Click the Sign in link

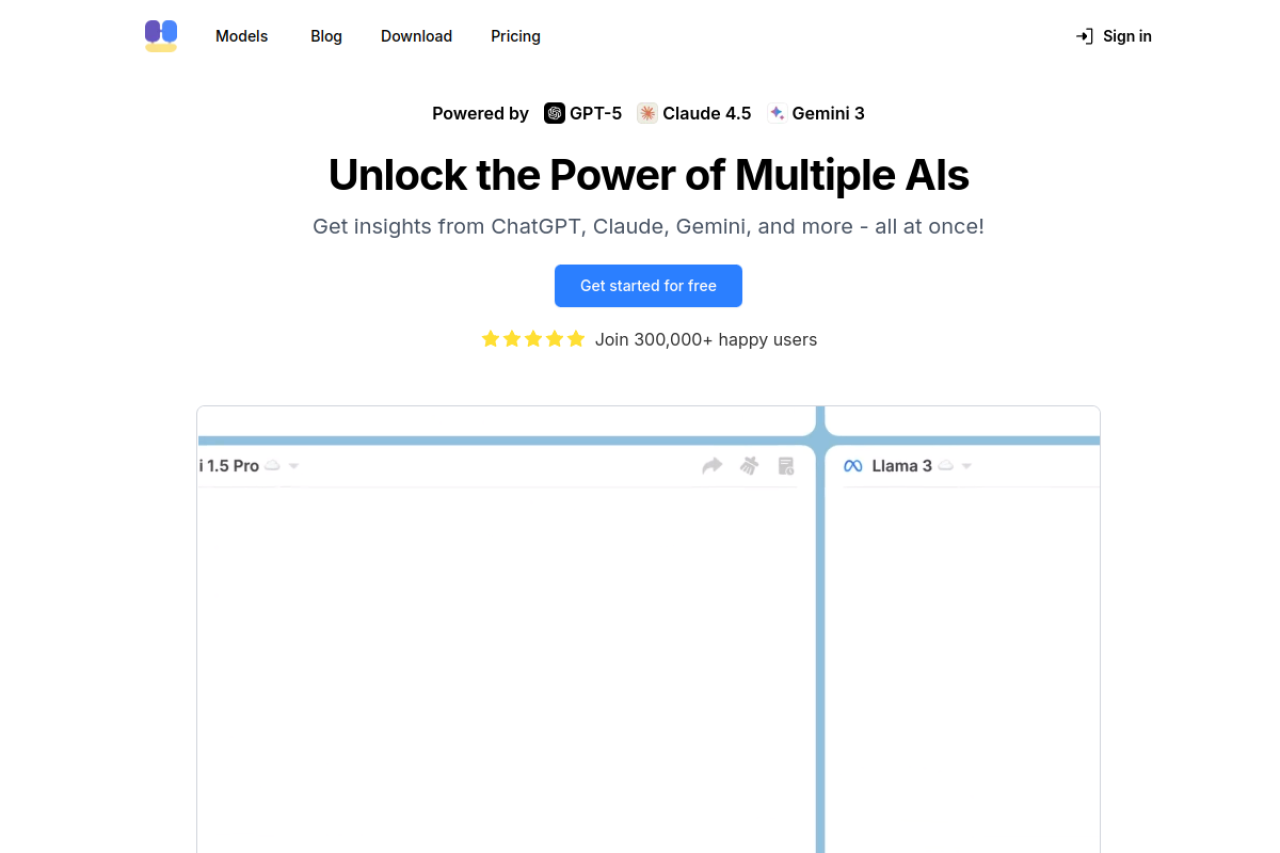coord(1114,36)
